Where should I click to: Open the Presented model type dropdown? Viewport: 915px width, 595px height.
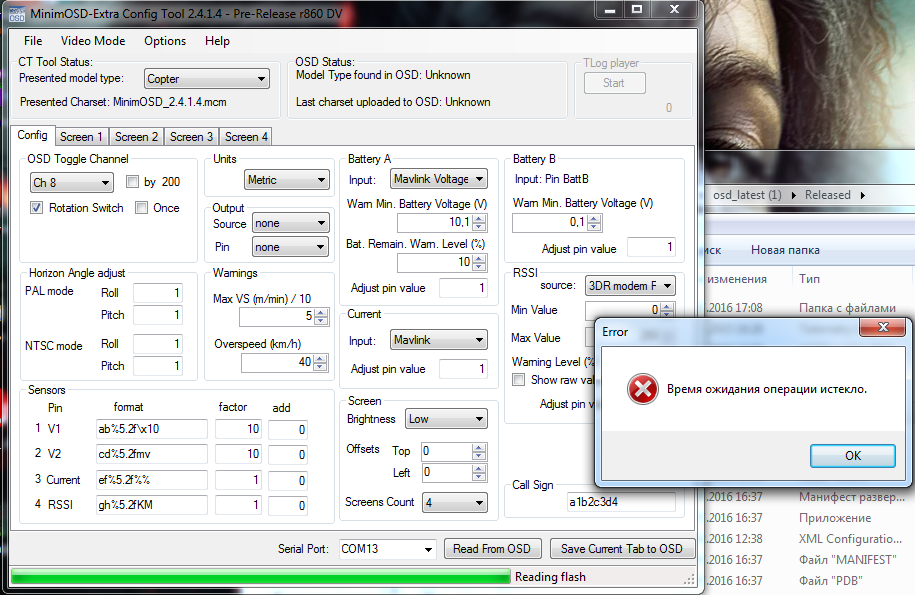206,79
